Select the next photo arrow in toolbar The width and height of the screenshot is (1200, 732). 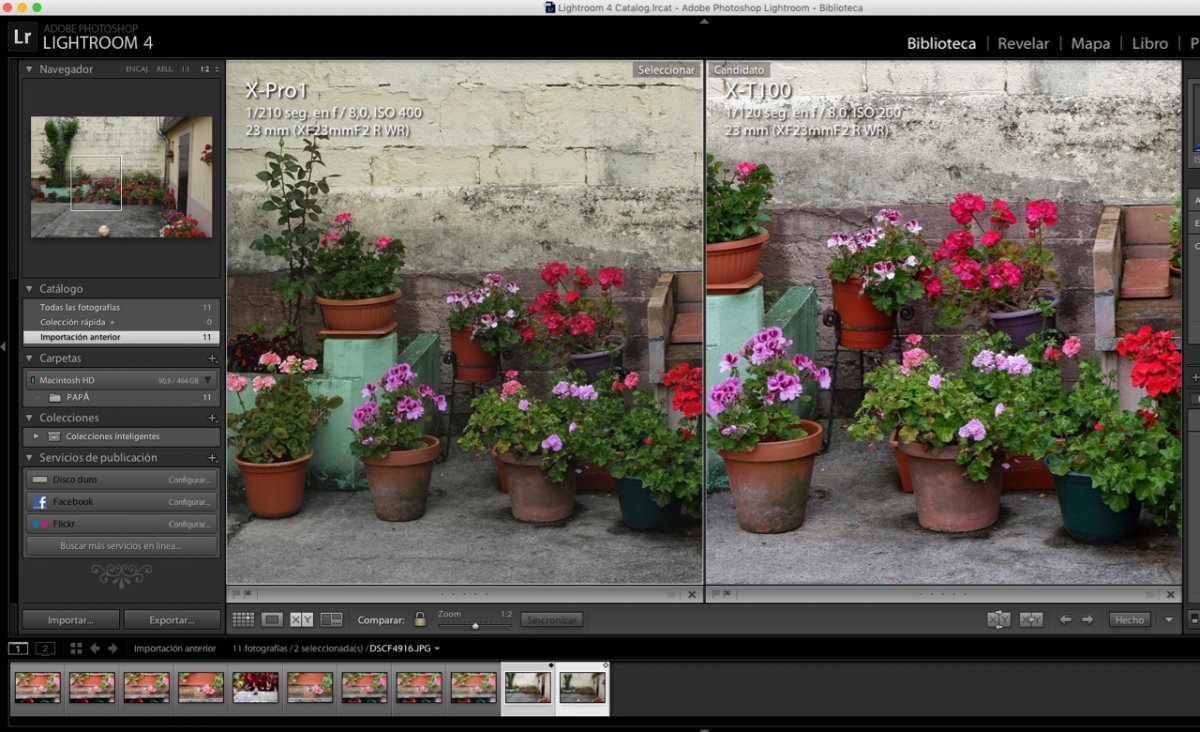[1087, 620]
